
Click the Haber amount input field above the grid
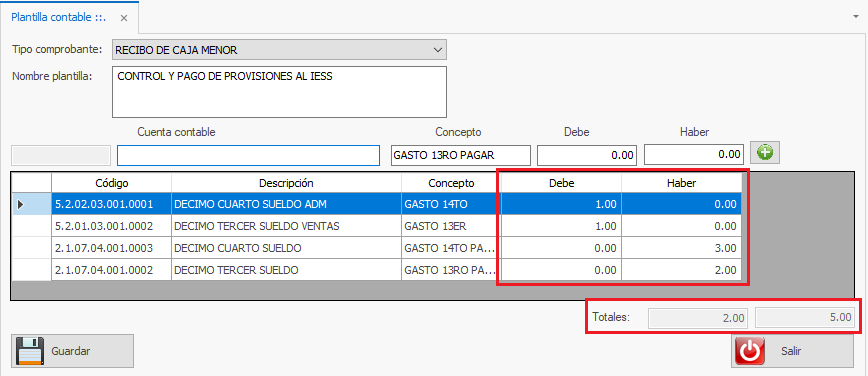click(x=694, y=155)
